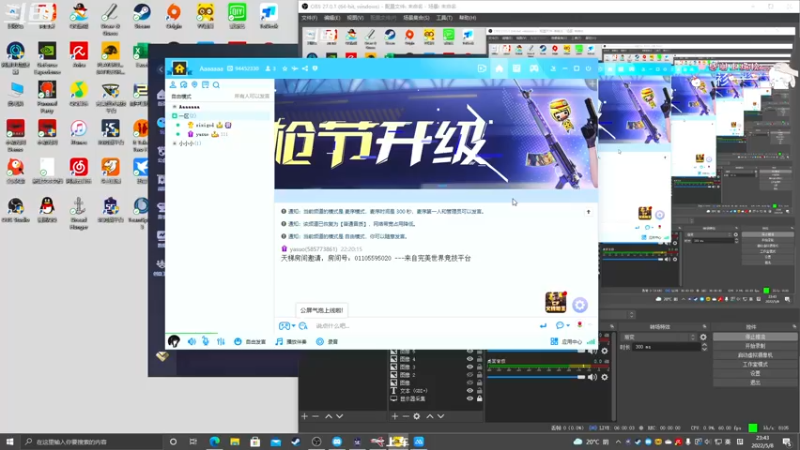Toggle the lock on the 显示器采集 source
The width and height of the screenshot is (800, 450).
(480, 398)
